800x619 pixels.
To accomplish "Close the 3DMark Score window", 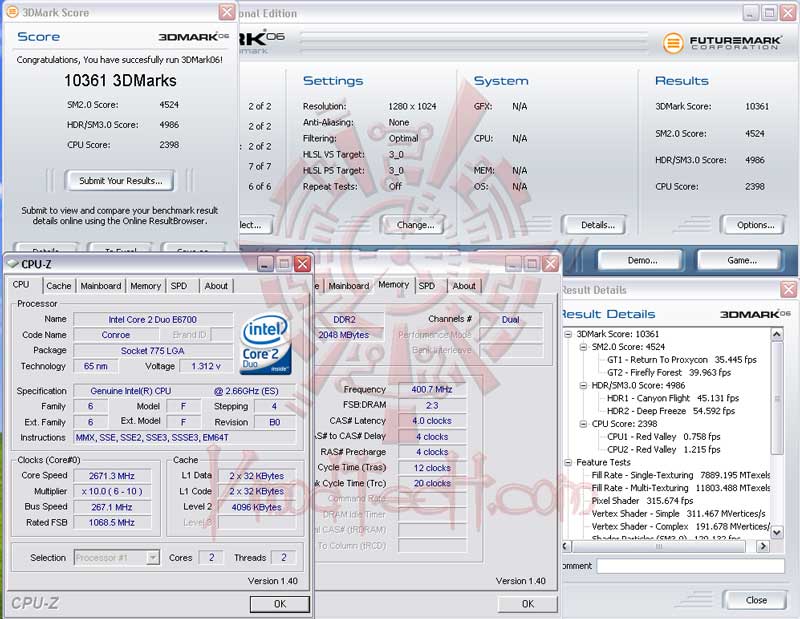I will click(227, 12).
